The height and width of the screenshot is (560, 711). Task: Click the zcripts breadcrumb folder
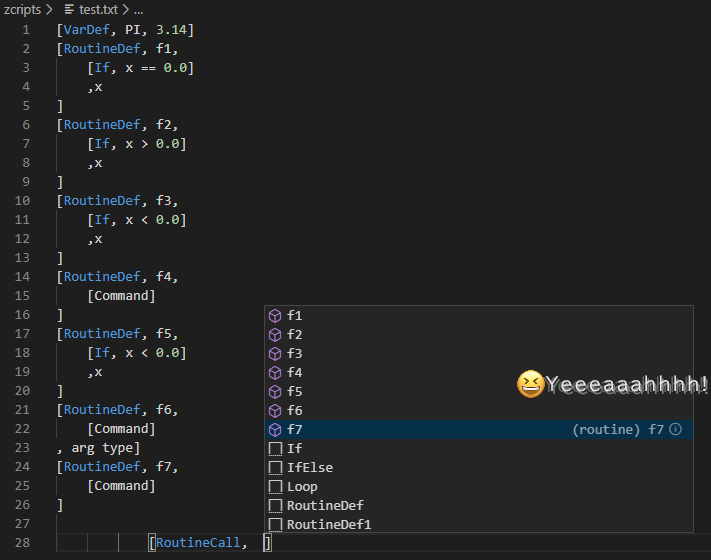(22, 8)
